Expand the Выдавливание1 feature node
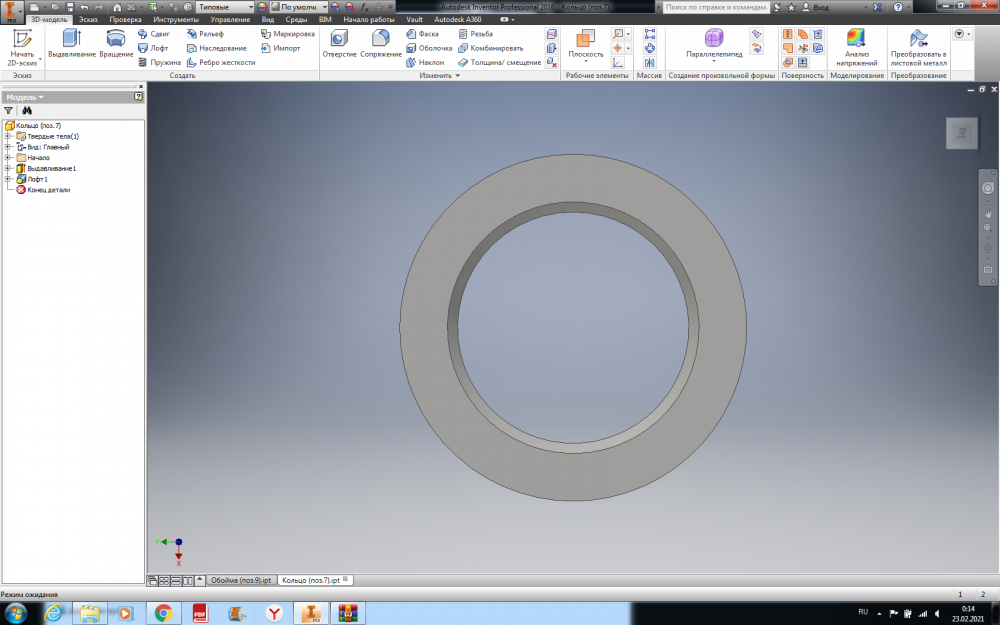Image resolution: width=1000 pixels, height=625 pixels. click(x=8, y=168)
